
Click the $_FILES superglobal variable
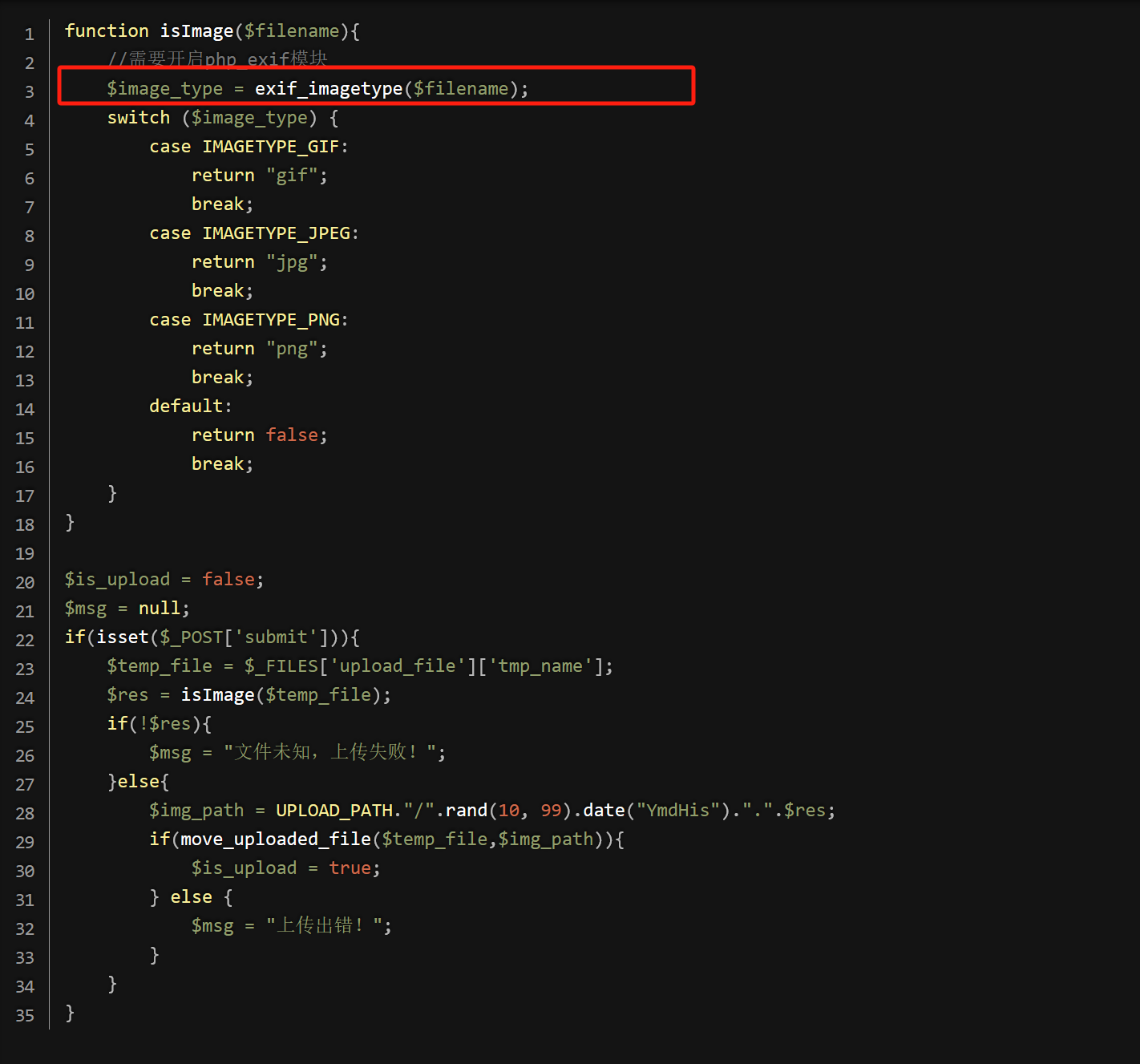point(281,666)
